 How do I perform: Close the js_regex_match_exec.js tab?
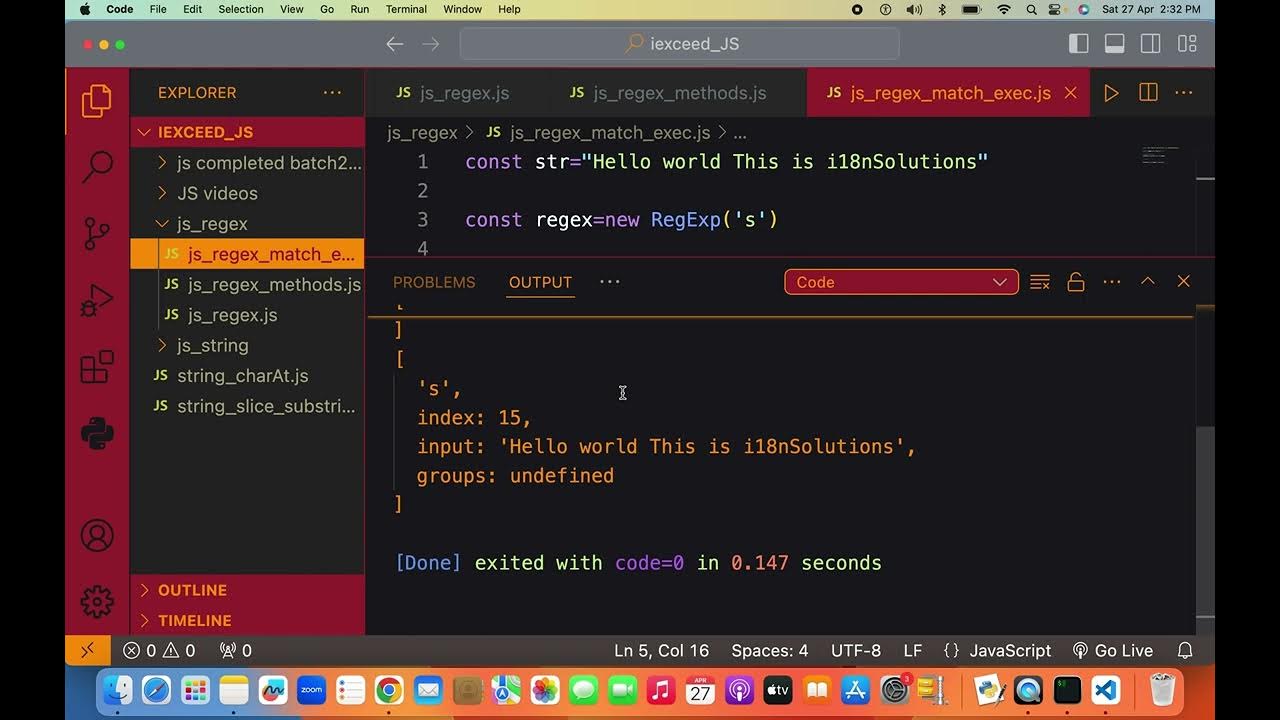[1070, 93]
